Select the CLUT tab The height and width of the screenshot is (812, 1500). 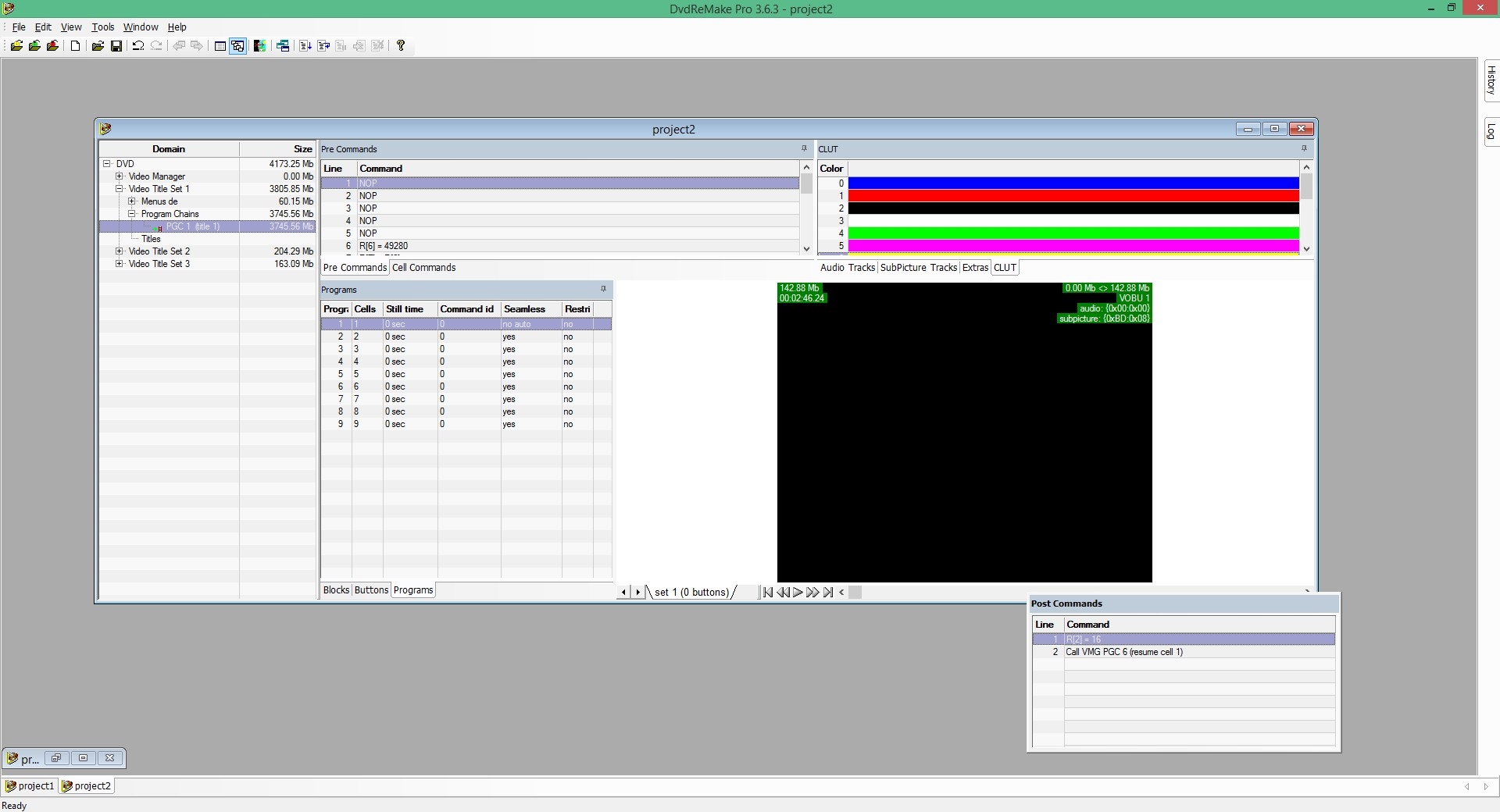tap(1005, 268)
